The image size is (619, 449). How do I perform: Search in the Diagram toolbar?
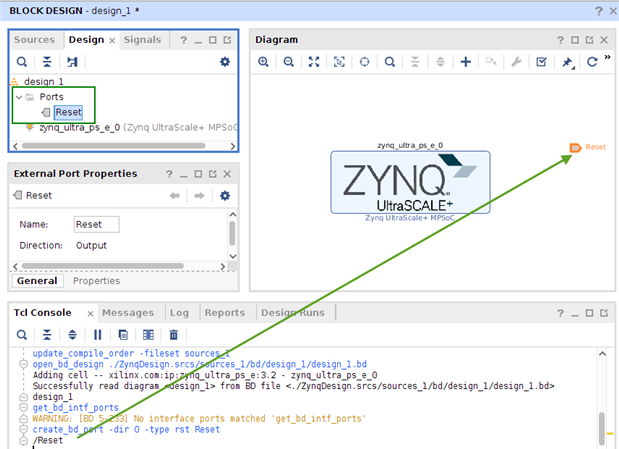(390, 62)
